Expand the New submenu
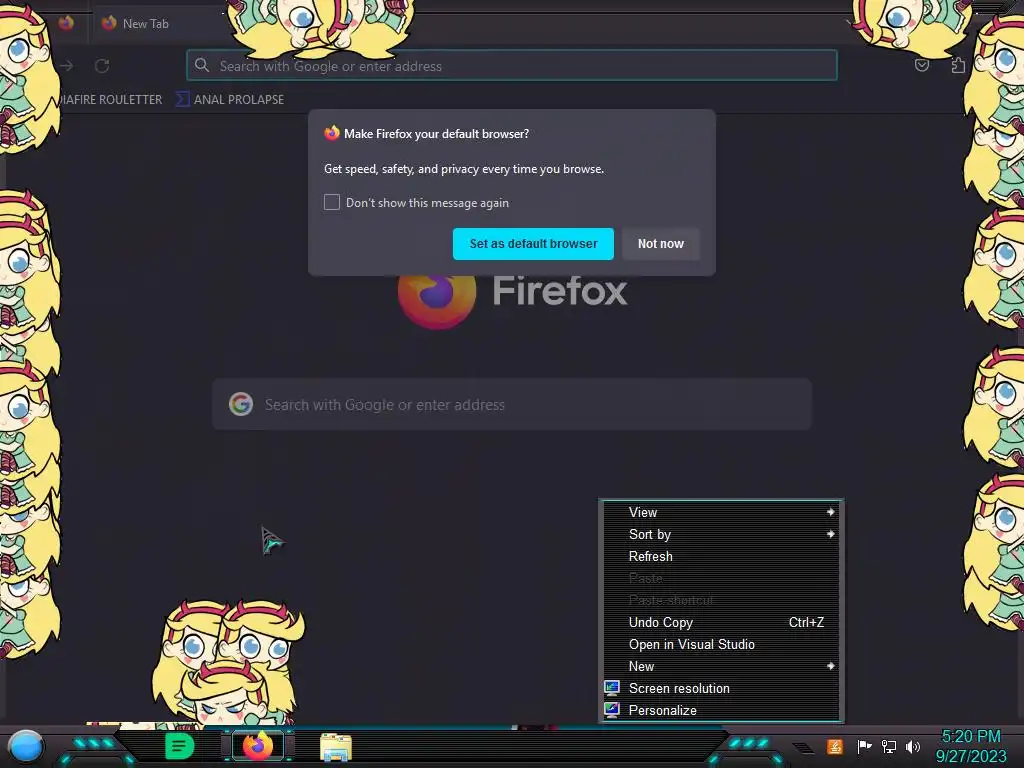The height and width of the screenshot is (768, 1024). 721,666
